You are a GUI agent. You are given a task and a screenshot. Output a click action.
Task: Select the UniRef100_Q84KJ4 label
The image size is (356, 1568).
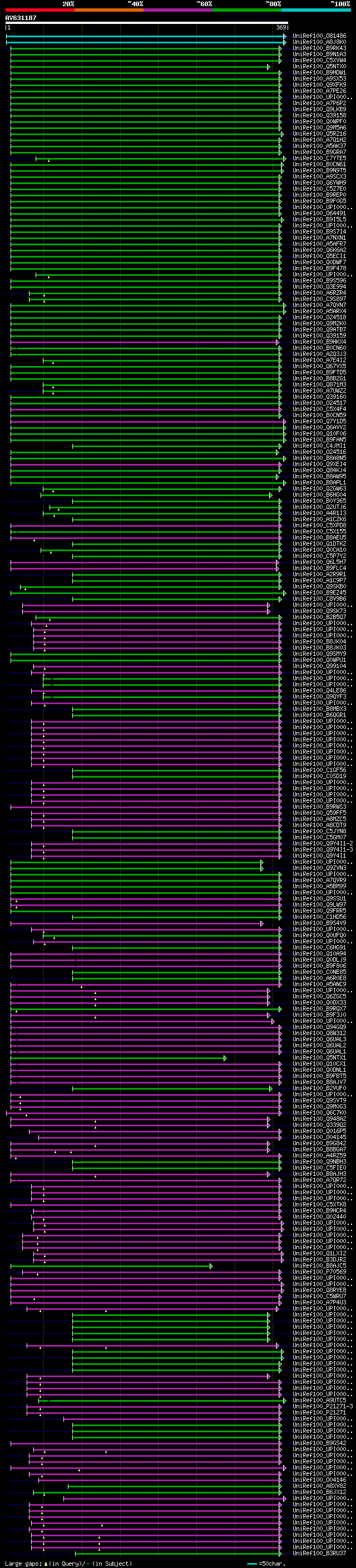[319, 470]
